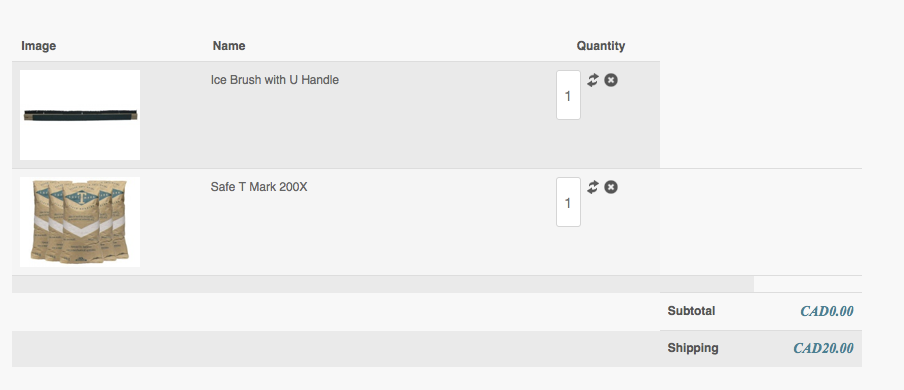Select the CAD20.00 shipping amount

(x=823, y=348)
